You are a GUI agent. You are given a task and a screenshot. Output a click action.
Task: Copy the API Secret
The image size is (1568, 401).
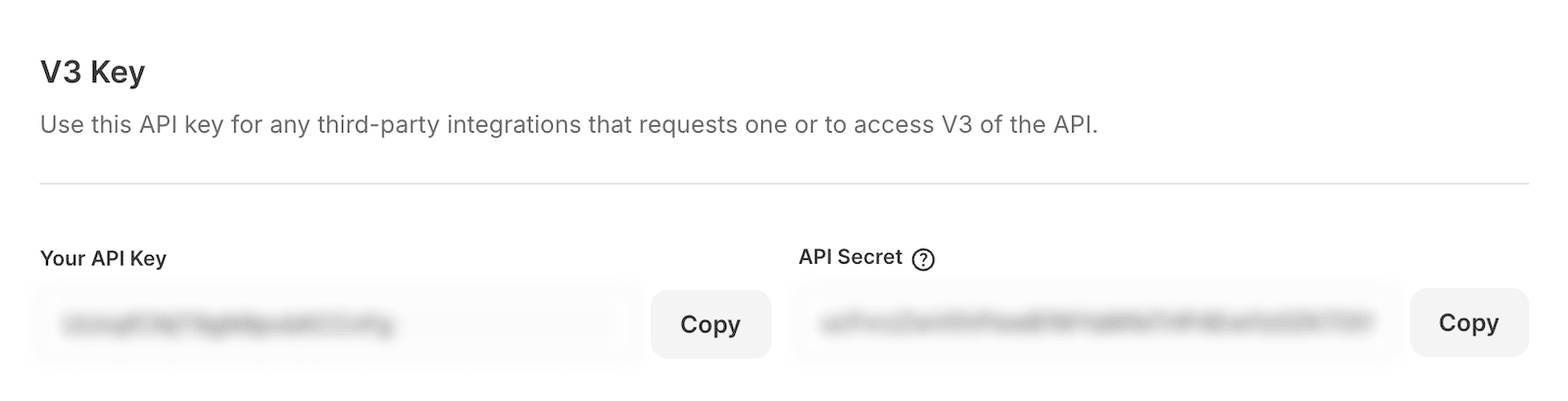1468,323
